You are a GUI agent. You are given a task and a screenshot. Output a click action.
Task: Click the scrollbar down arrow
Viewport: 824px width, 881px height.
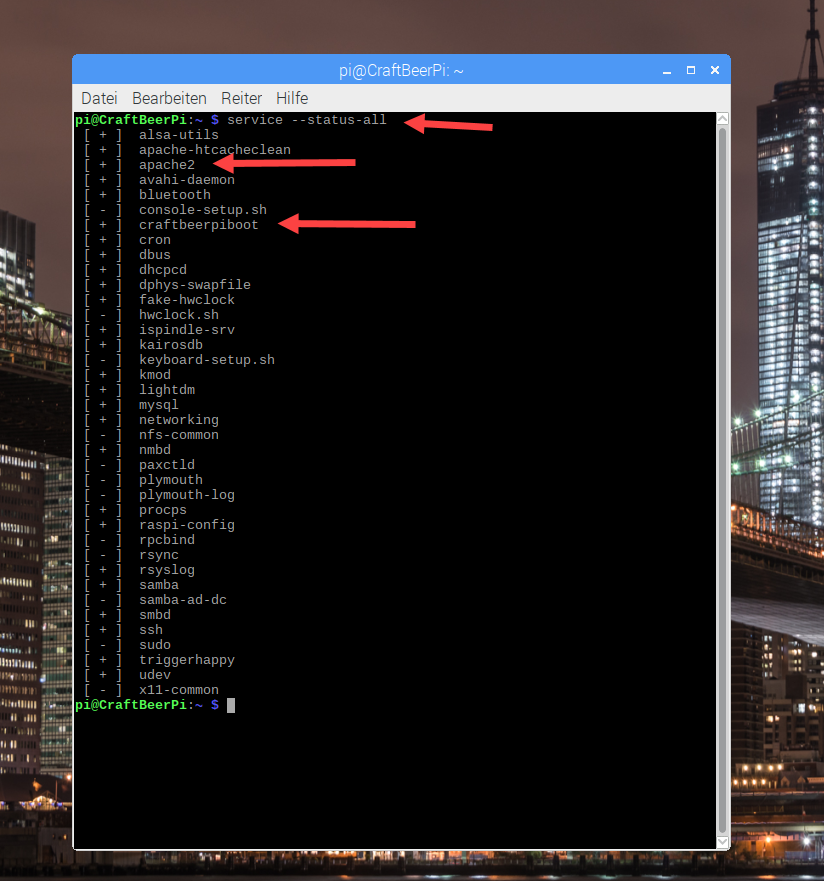tap(722, 841)
